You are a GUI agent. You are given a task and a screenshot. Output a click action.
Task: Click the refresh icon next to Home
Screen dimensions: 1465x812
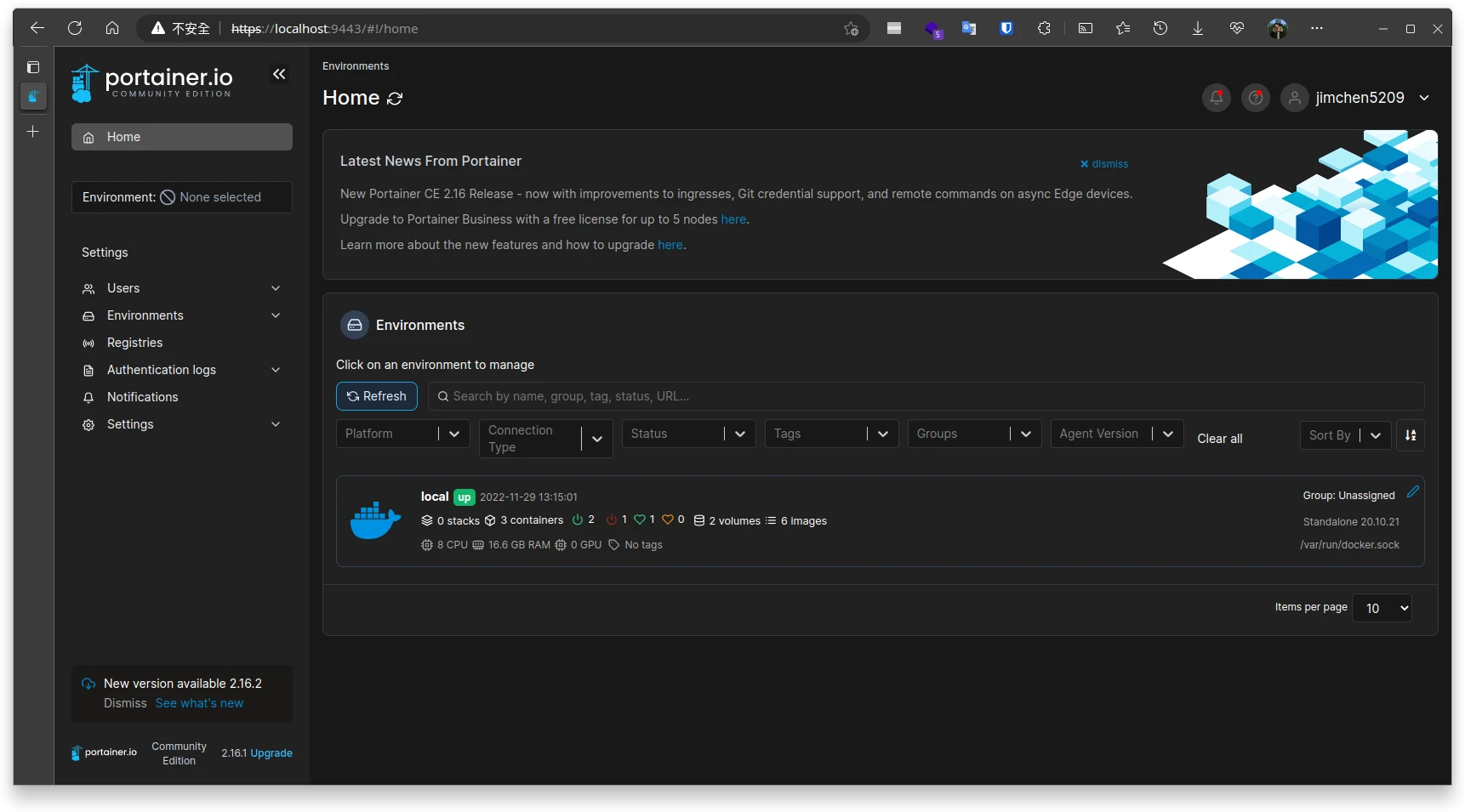395,99
